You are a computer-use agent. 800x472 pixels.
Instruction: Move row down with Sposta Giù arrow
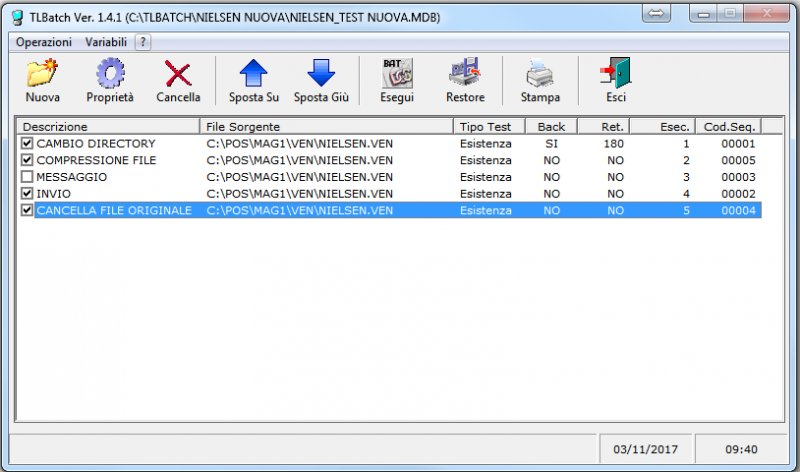click(x=319, y=76)
